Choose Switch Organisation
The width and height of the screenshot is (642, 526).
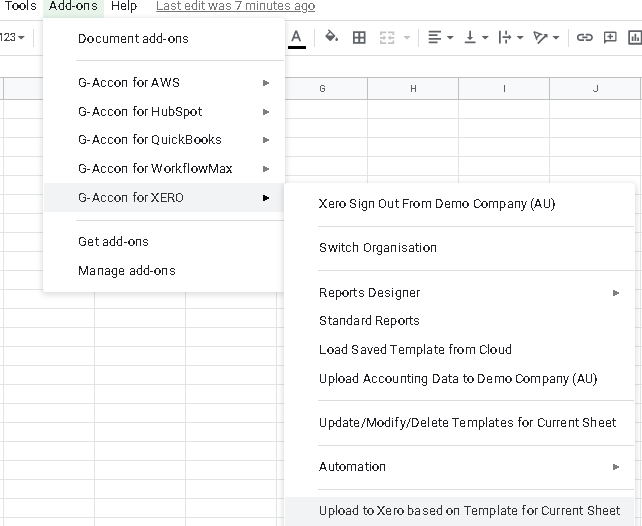(459, 248)
